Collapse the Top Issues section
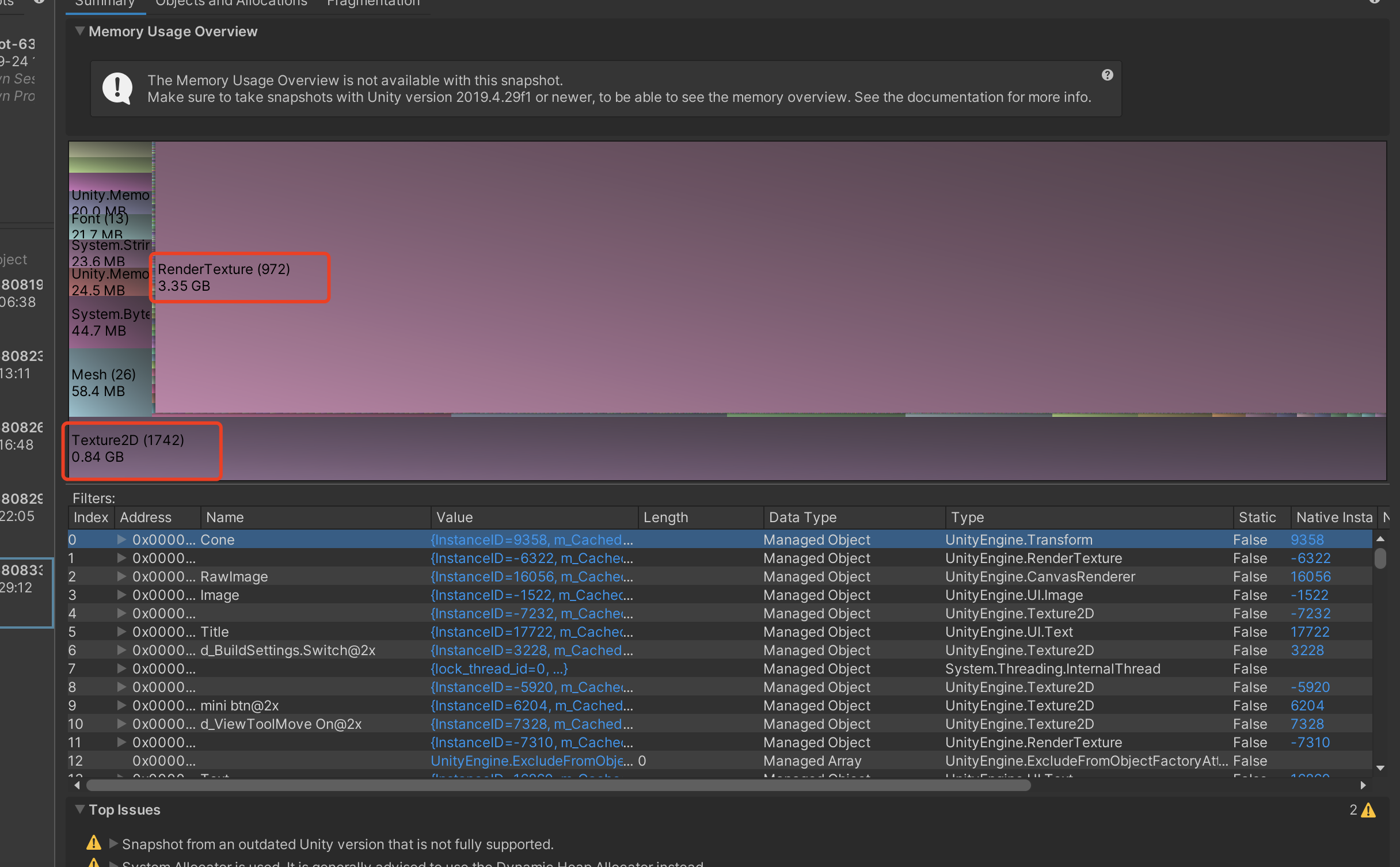 pos(80,809)
